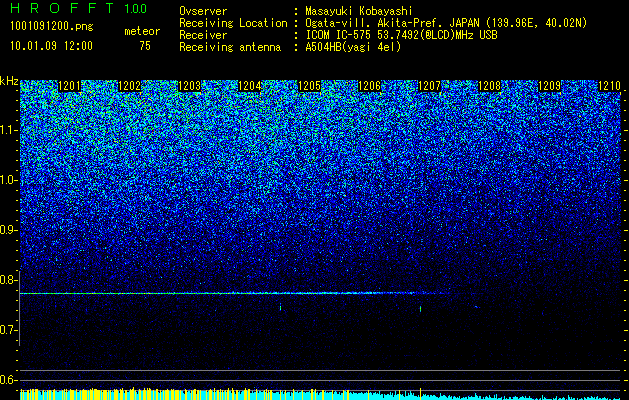Click the 1.0 frequency axis label
Image resolution: width=629 pixels, height=400 pixels.
(x=9, y=180)
